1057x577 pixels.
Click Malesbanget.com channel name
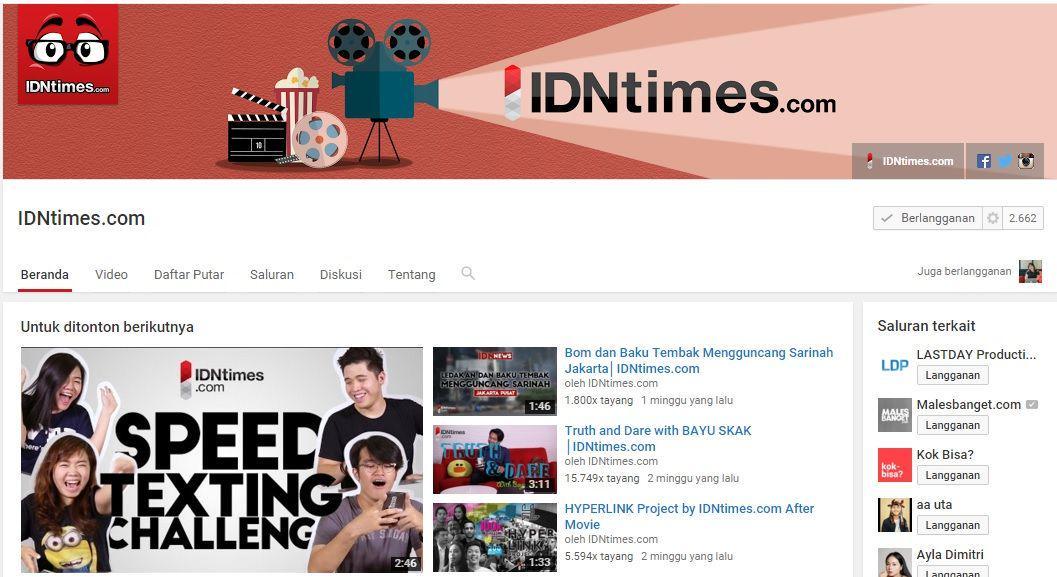(x=969, y=404)
